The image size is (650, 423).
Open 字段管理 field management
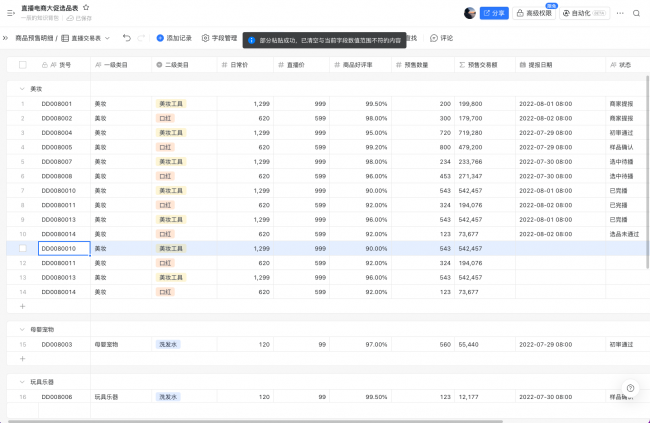pyautogui.click(x=219, y=38)
